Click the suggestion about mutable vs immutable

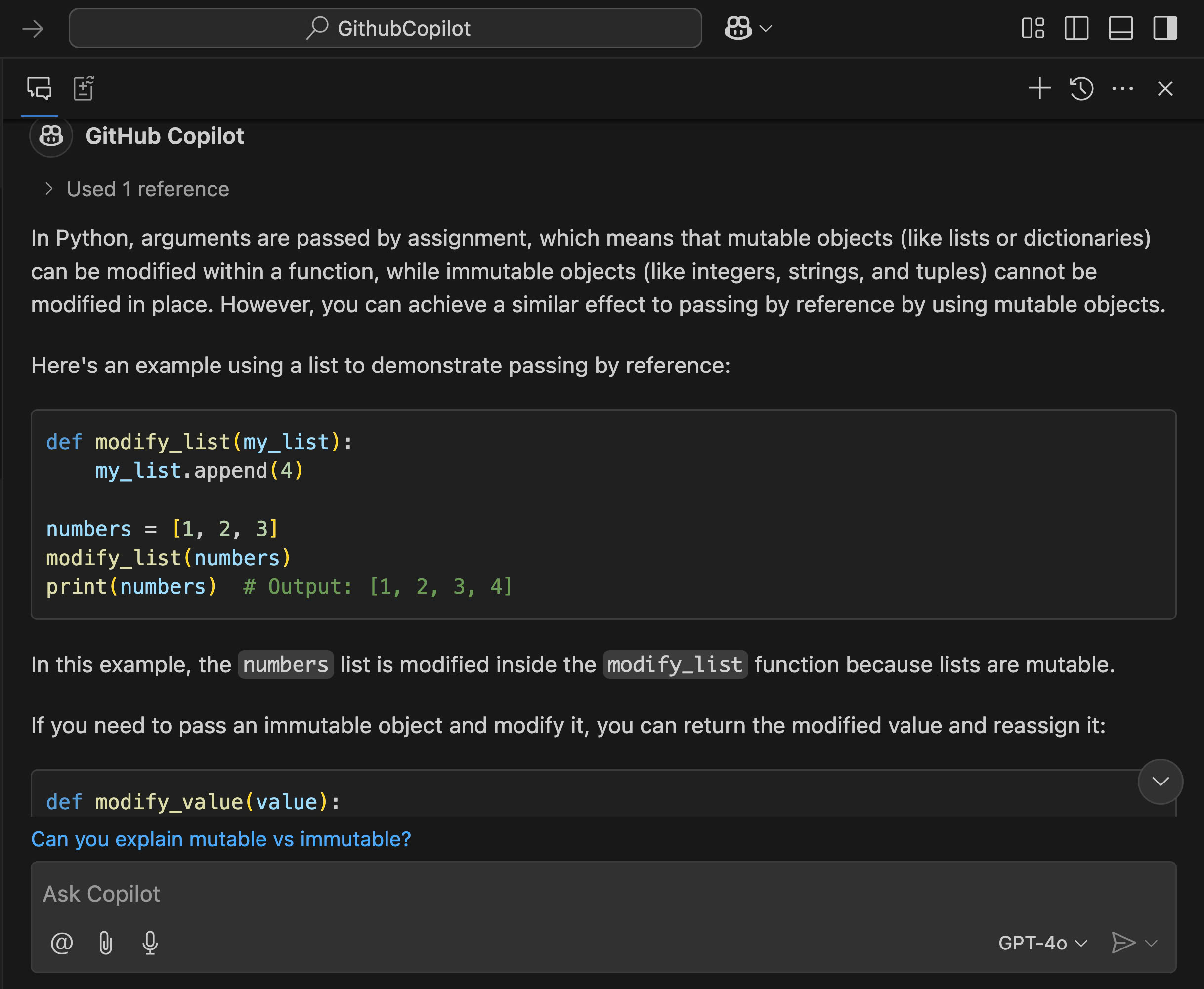coord(221,839)
